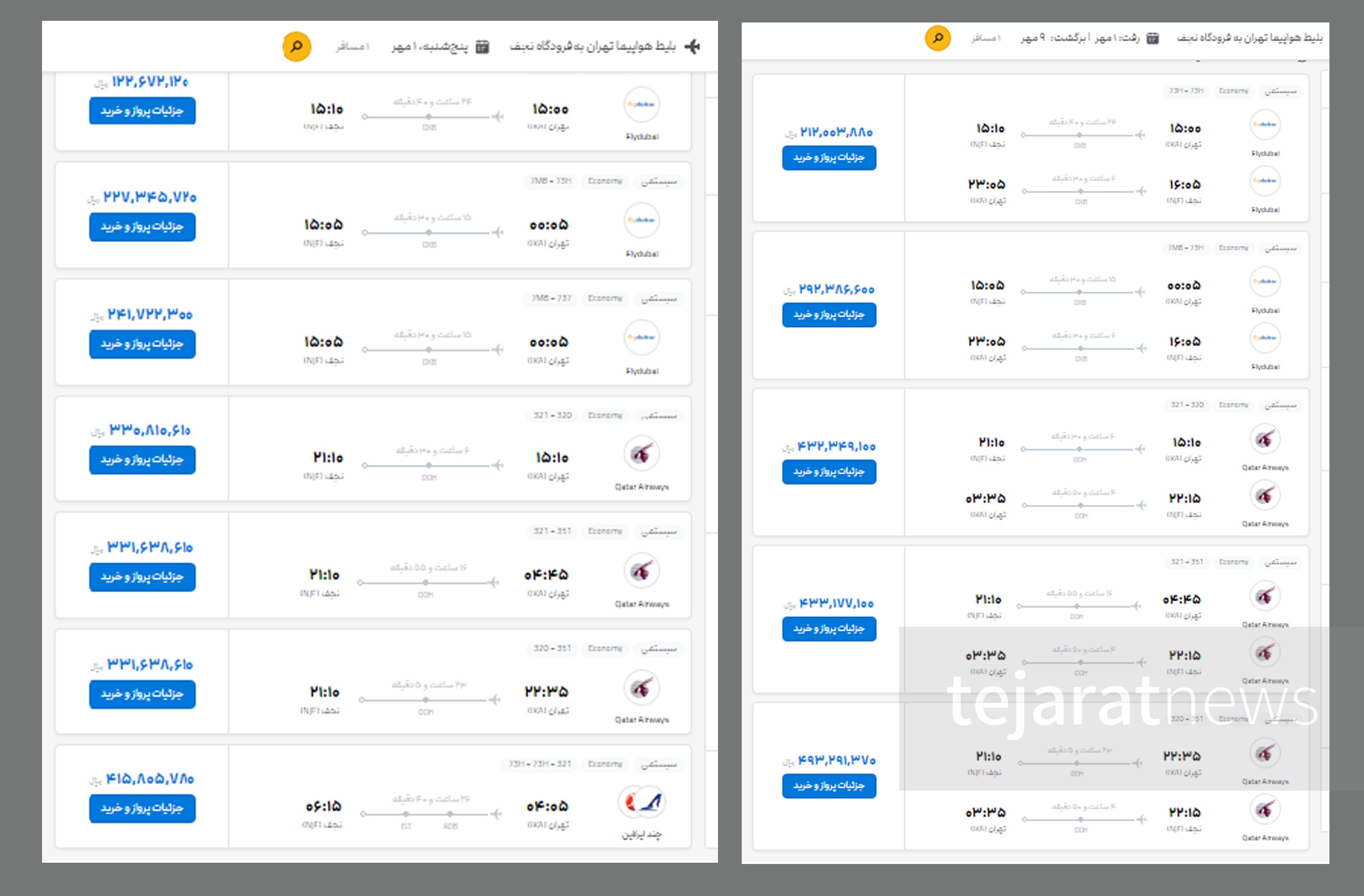Viewport: 1364px width, 896px height.
Task: Click the Economy tag on the 227,345,720 flight
Action: pyautogui.click(x=605, y=181)
